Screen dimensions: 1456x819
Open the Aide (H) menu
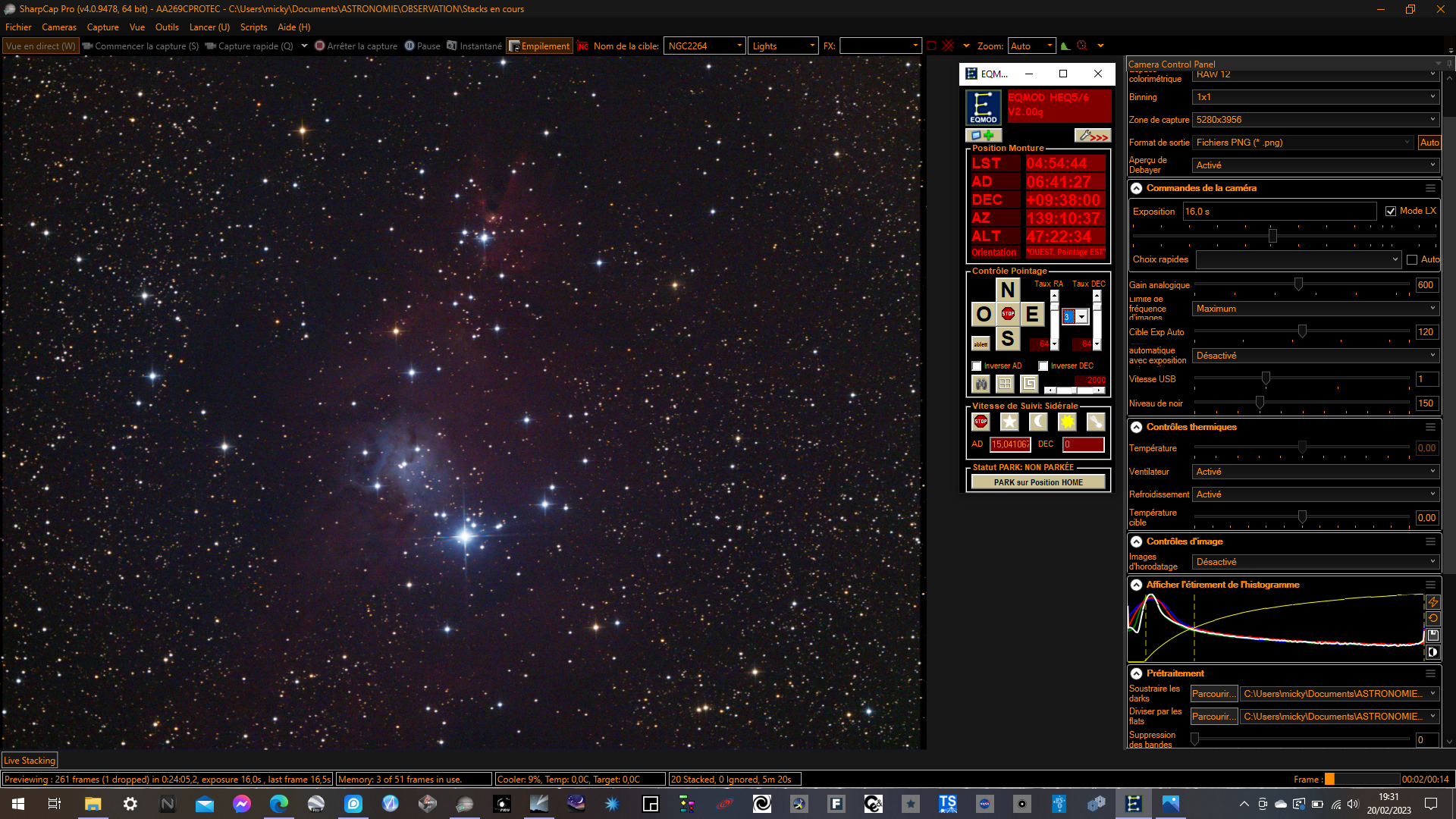point(293,27)
